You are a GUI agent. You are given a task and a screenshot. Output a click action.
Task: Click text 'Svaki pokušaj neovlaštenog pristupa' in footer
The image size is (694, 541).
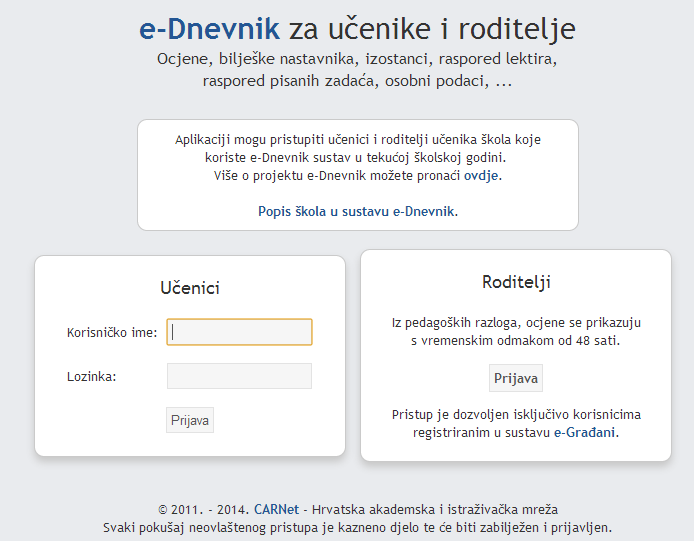(211, 528)
